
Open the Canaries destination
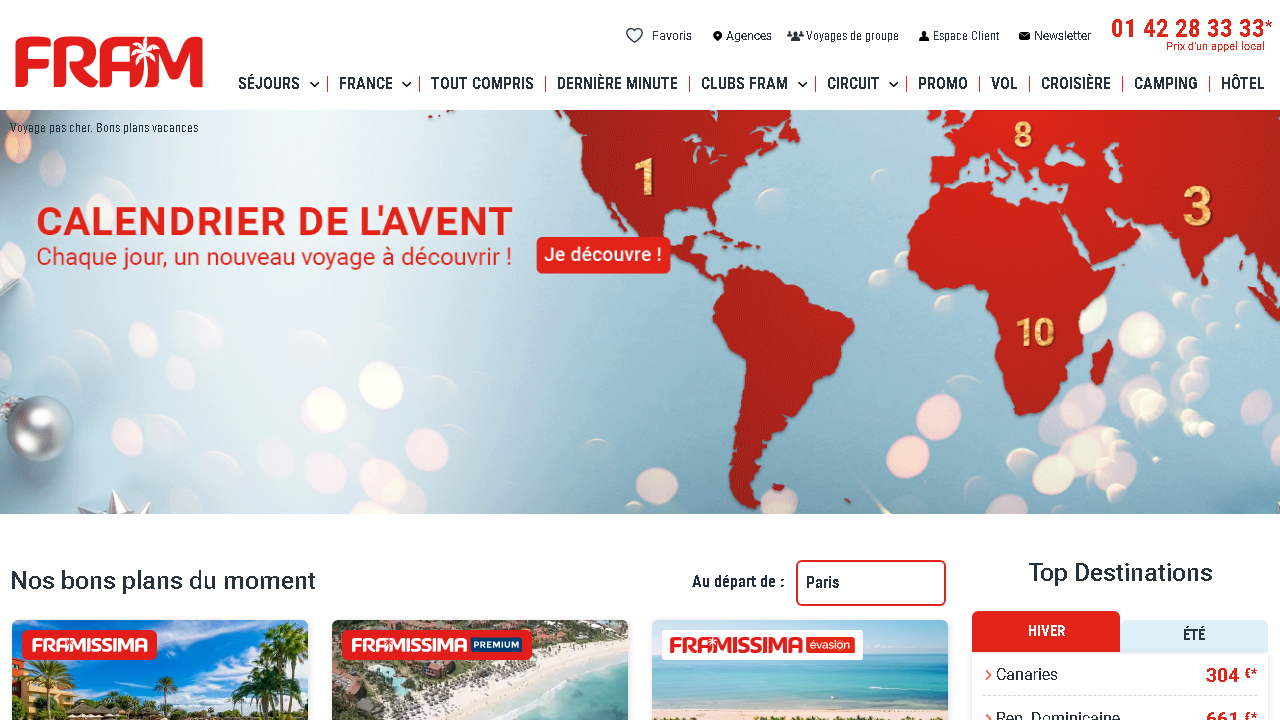[1027, 675]
